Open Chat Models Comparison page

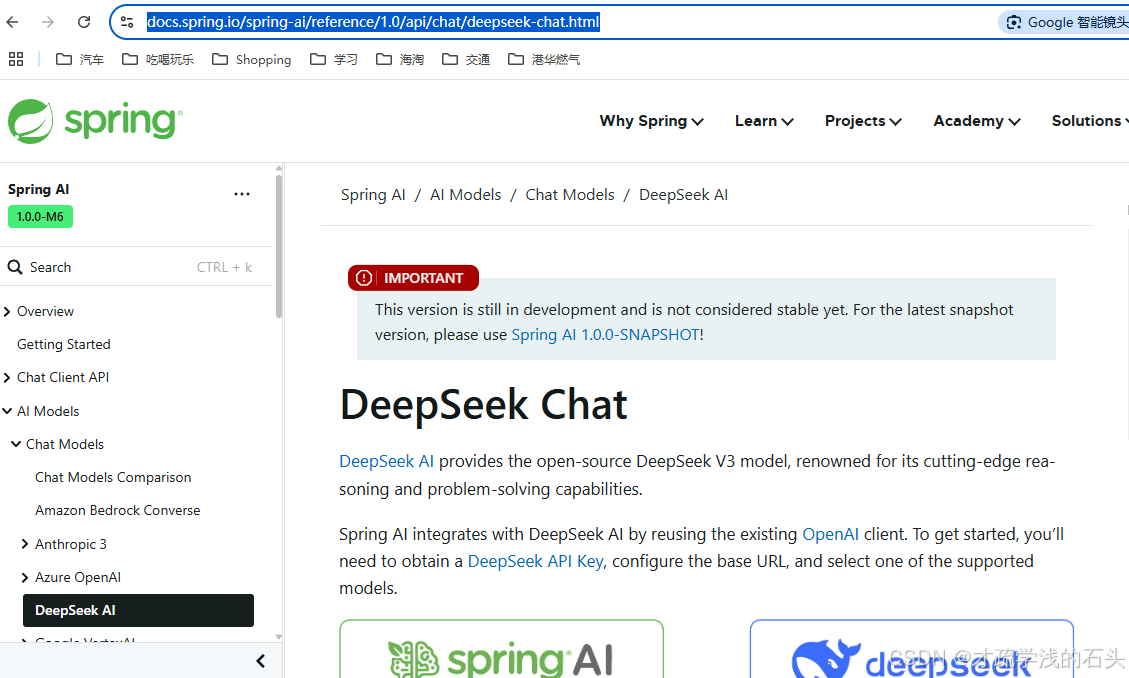tap(113, 477)
